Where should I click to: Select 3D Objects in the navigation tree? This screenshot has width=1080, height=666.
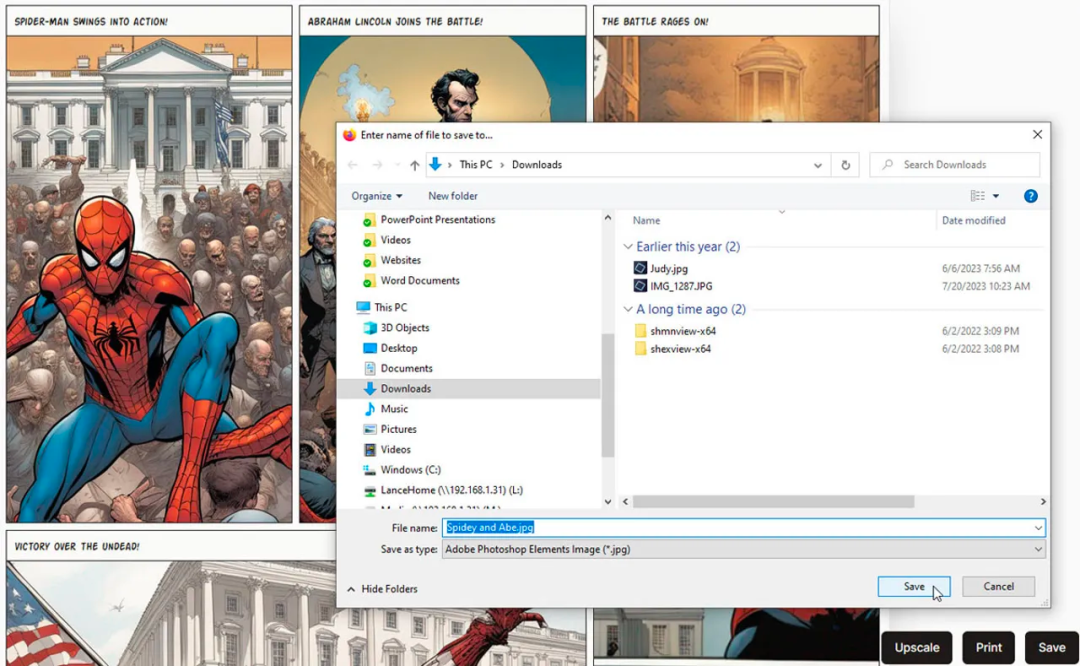coord(404,328)
